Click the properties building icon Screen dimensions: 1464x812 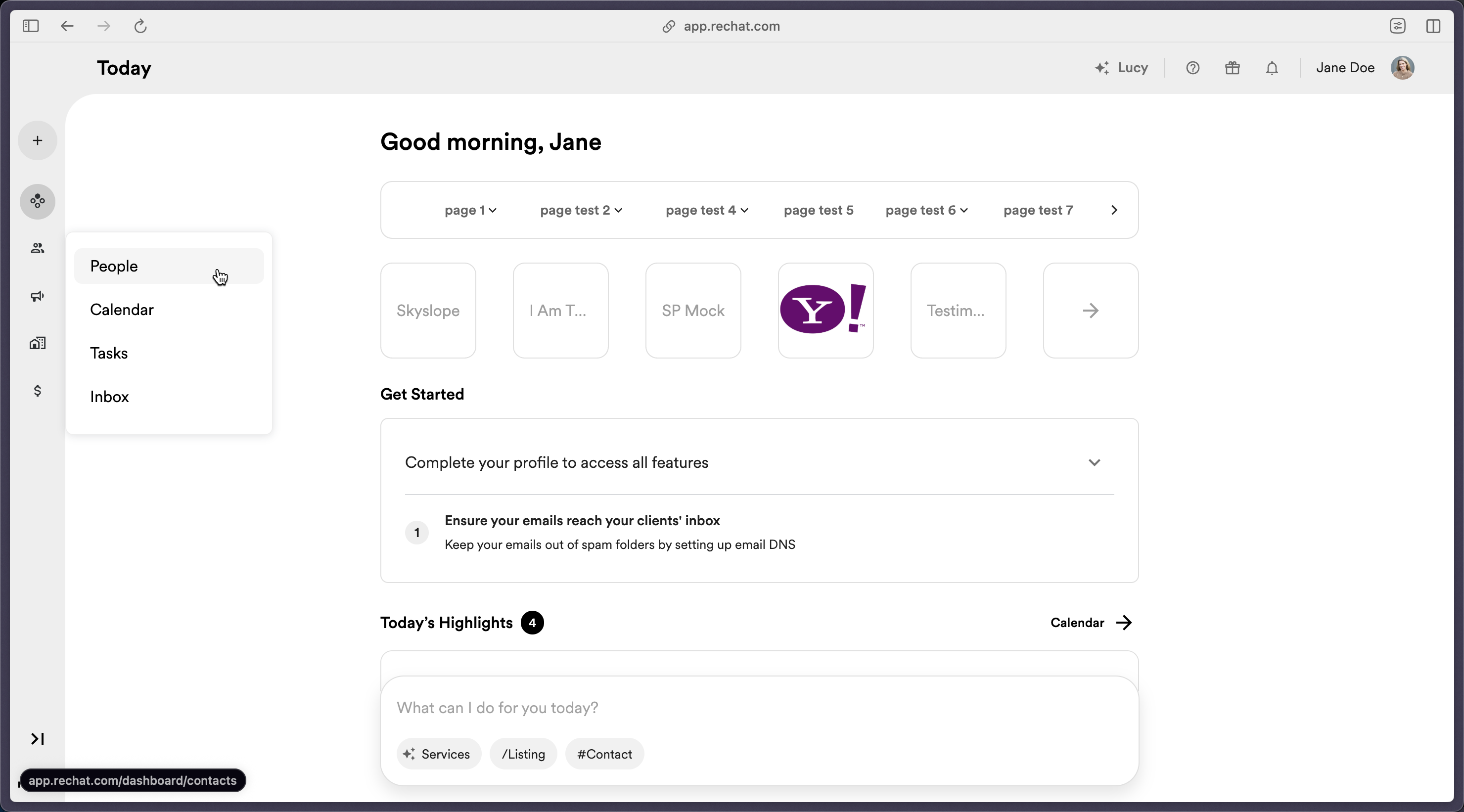tap(37, 343)
